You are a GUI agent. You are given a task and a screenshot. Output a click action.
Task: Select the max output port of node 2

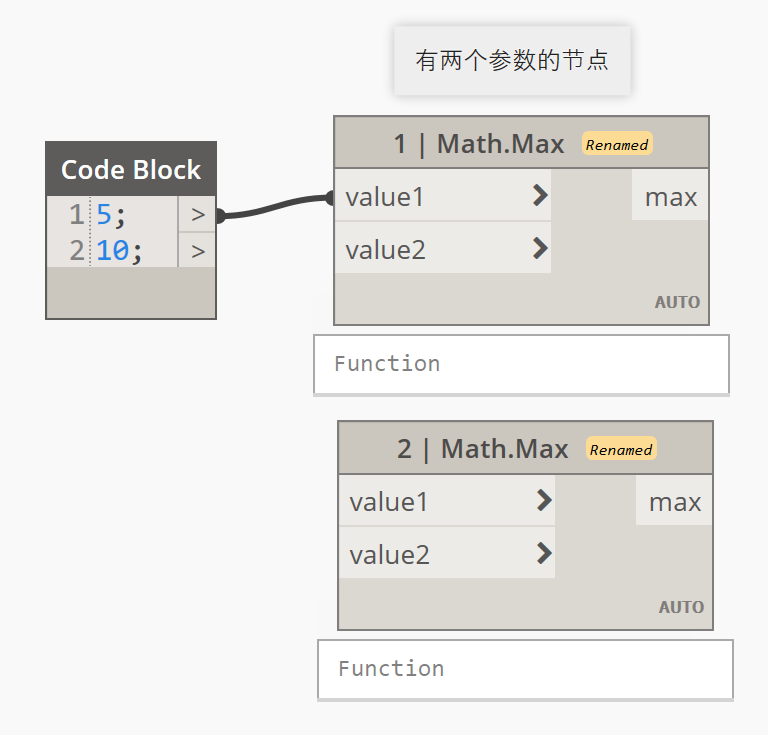[x=674, y=502]
